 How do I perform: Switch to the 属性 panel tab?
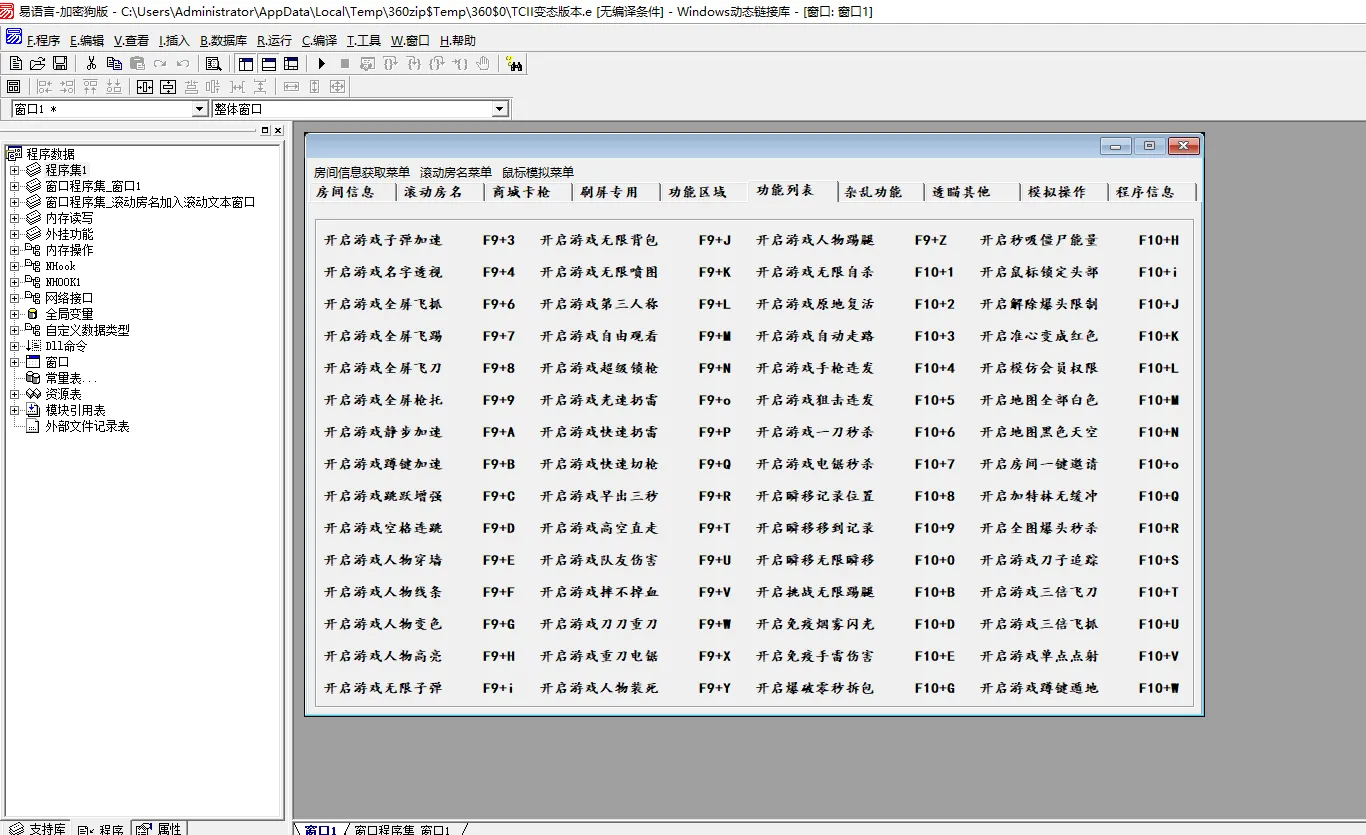pyautogui.click(x=160, y=828)
